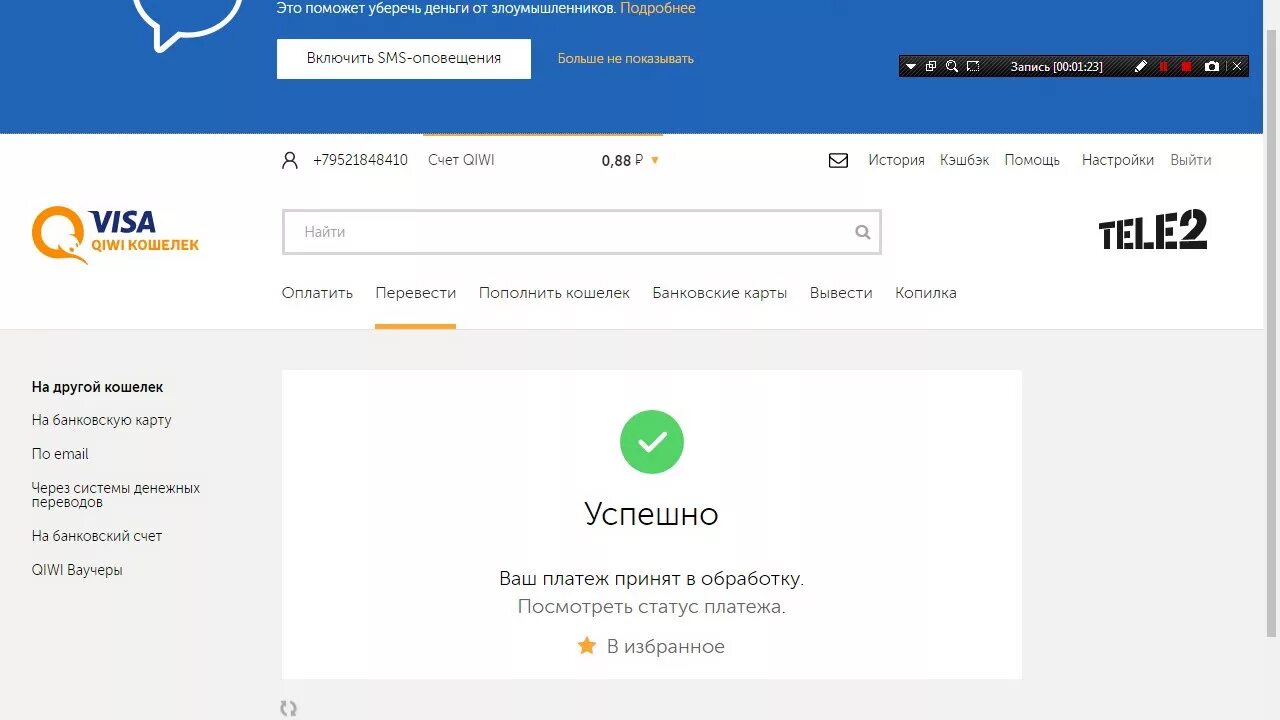This screenshot has width=1280, height=720.
Task: Click the window-select icon in recorder bar
Action: pos(931,67)
